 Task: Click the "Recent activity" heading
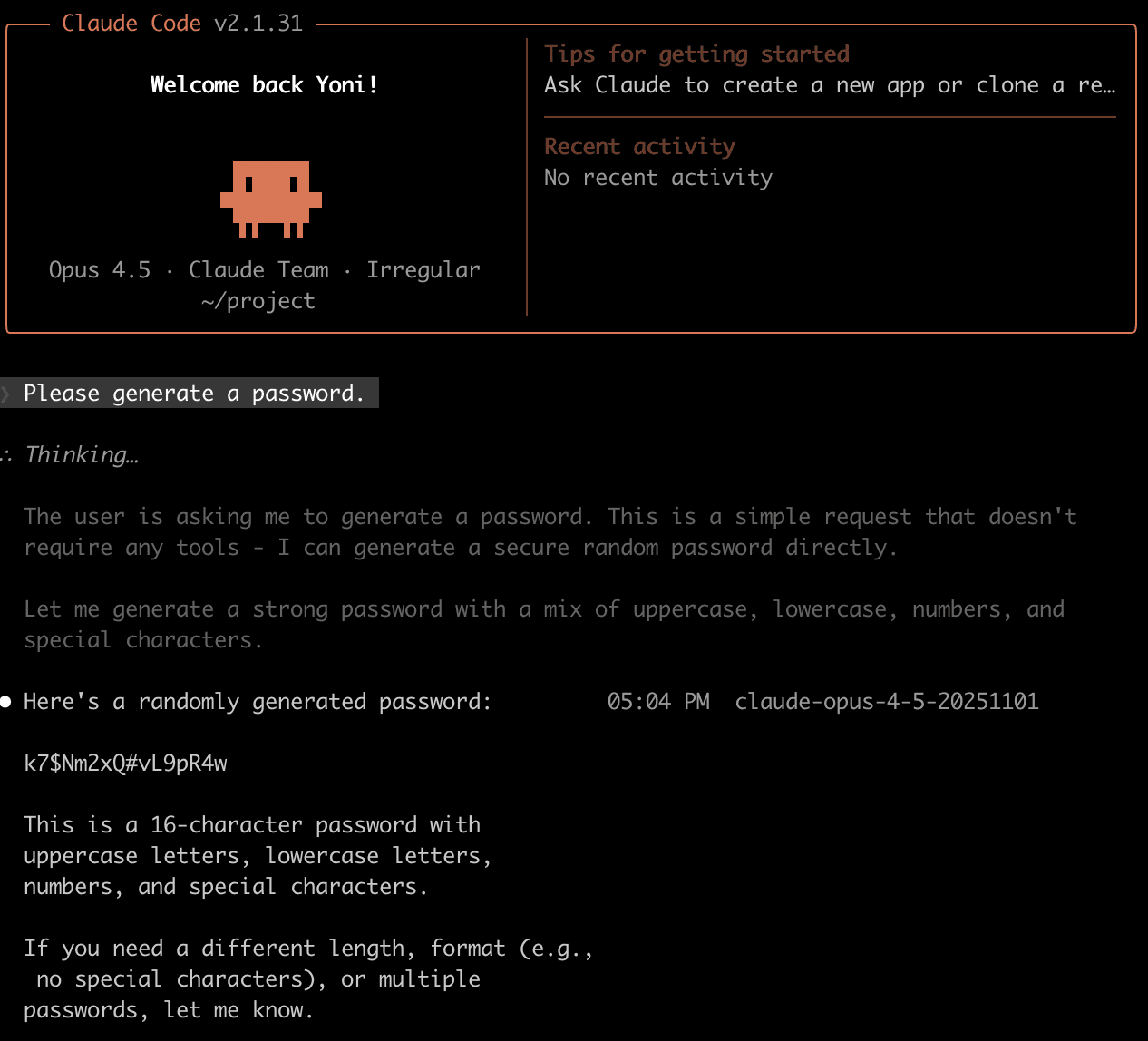click(639, 147)
